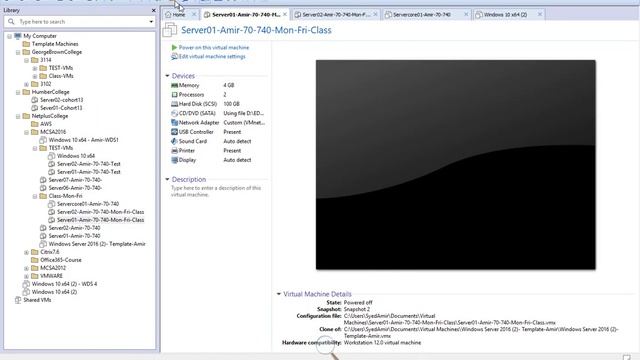Screen dimensions: 640x360
Task: Select the CD/DVD (SATA) icon
Action: click(174, 113)
